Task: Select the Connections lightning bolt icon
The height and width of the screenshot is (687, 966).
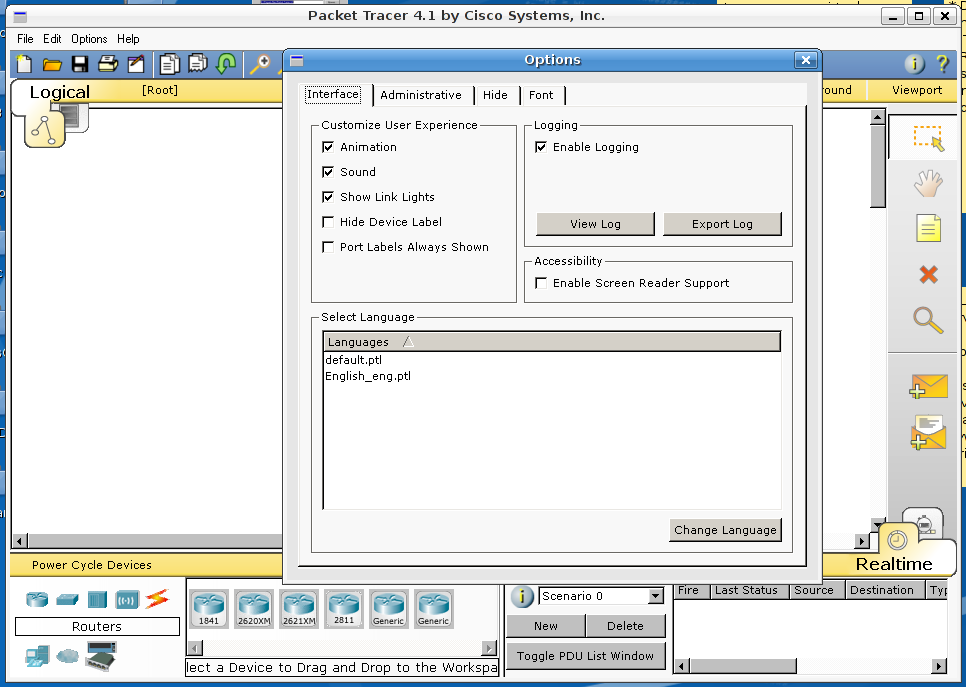Action: (157, 599)
